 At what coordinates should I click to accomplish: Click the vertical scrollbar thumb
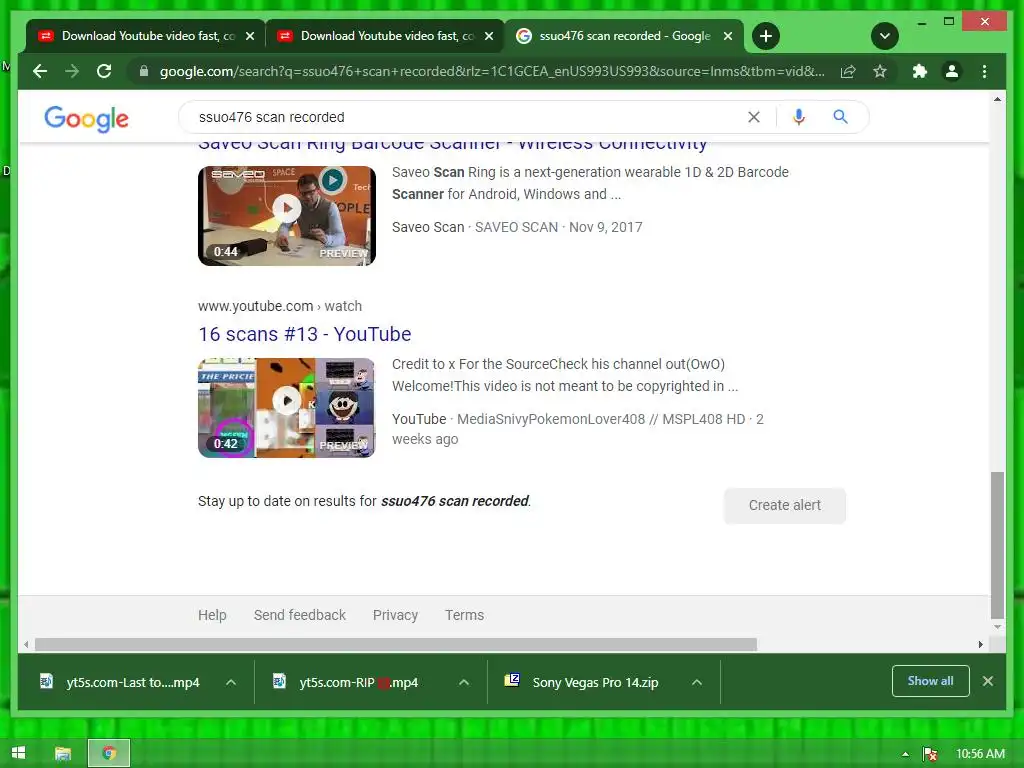(997, 545)
